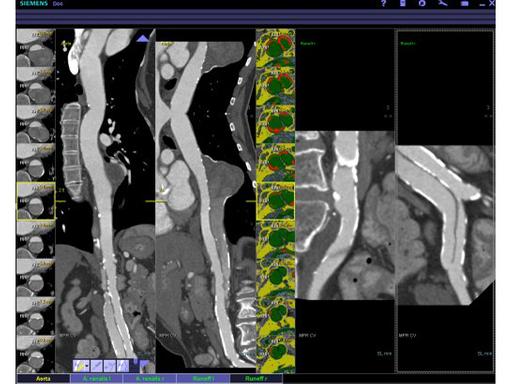Screen dimensions: 512x384
Task: Switch to the Runoff r tab
Action: click(x=256, y=379)
